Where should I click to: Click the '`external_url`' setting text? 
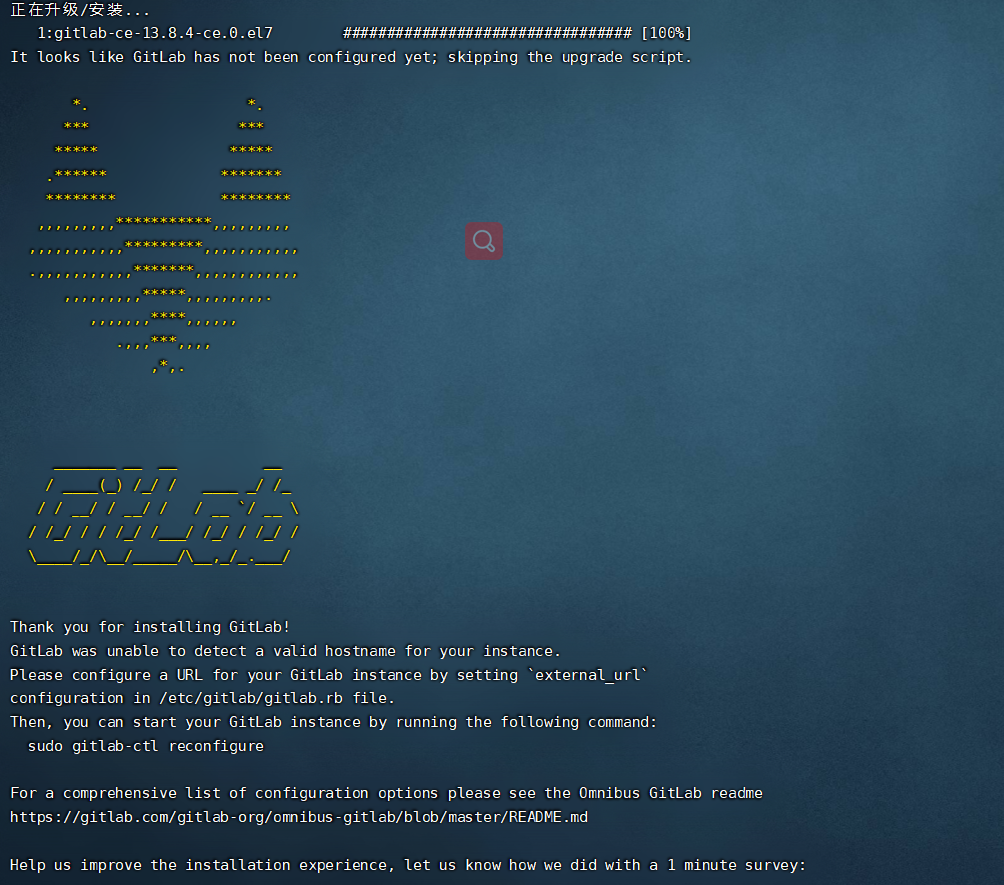[x=588, y=675]
